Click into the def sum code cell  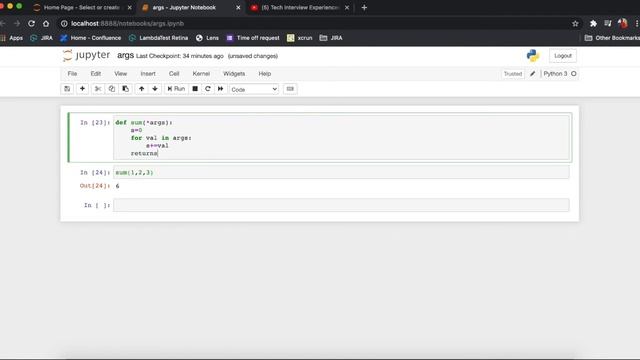point(341,138)
